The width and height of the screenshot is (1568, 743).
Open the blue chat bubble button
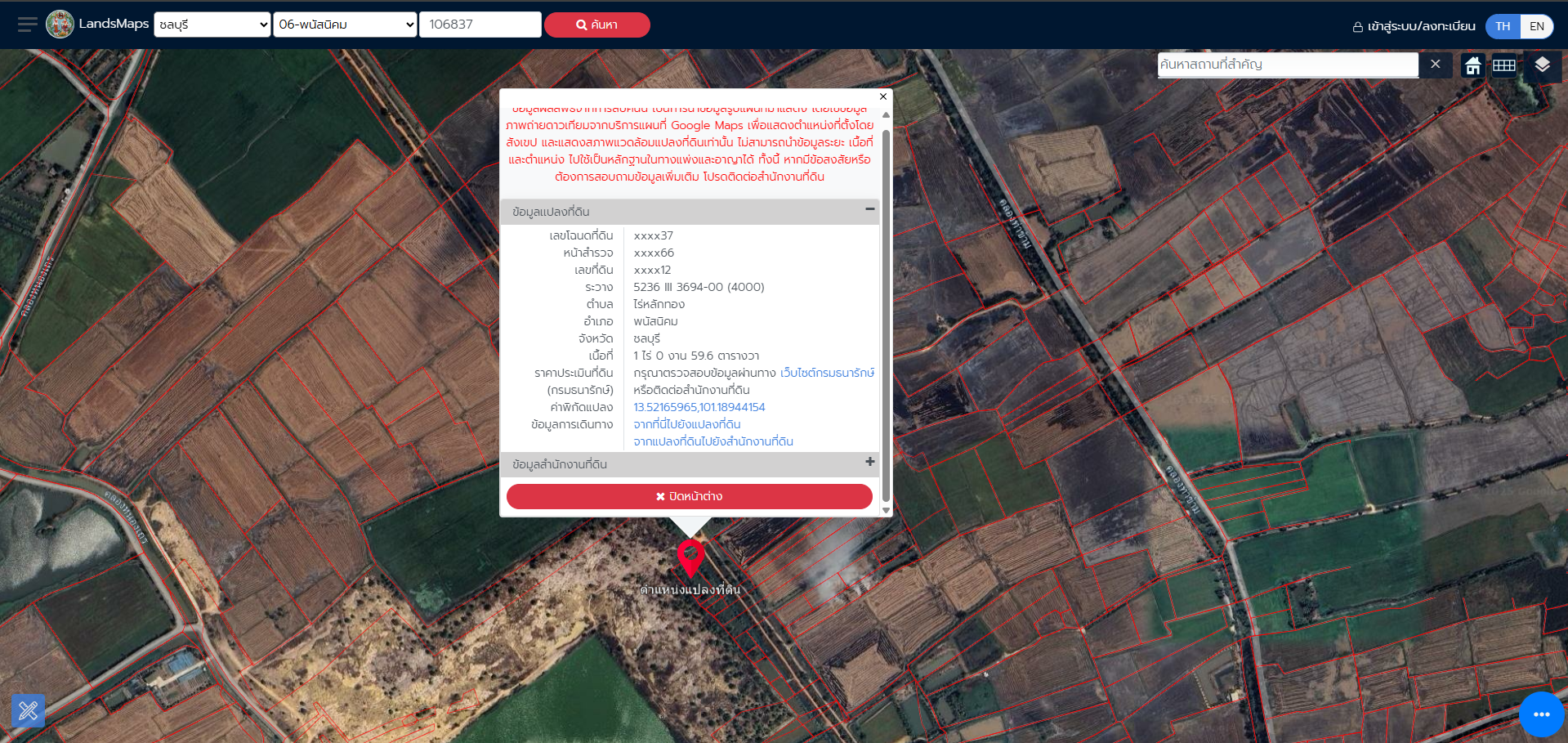(x=1541, y=714)
